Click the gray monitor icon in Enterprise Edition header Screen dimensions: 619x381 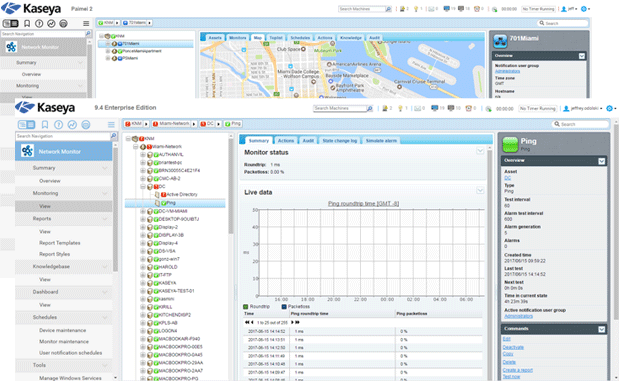[x=451, y=108]
